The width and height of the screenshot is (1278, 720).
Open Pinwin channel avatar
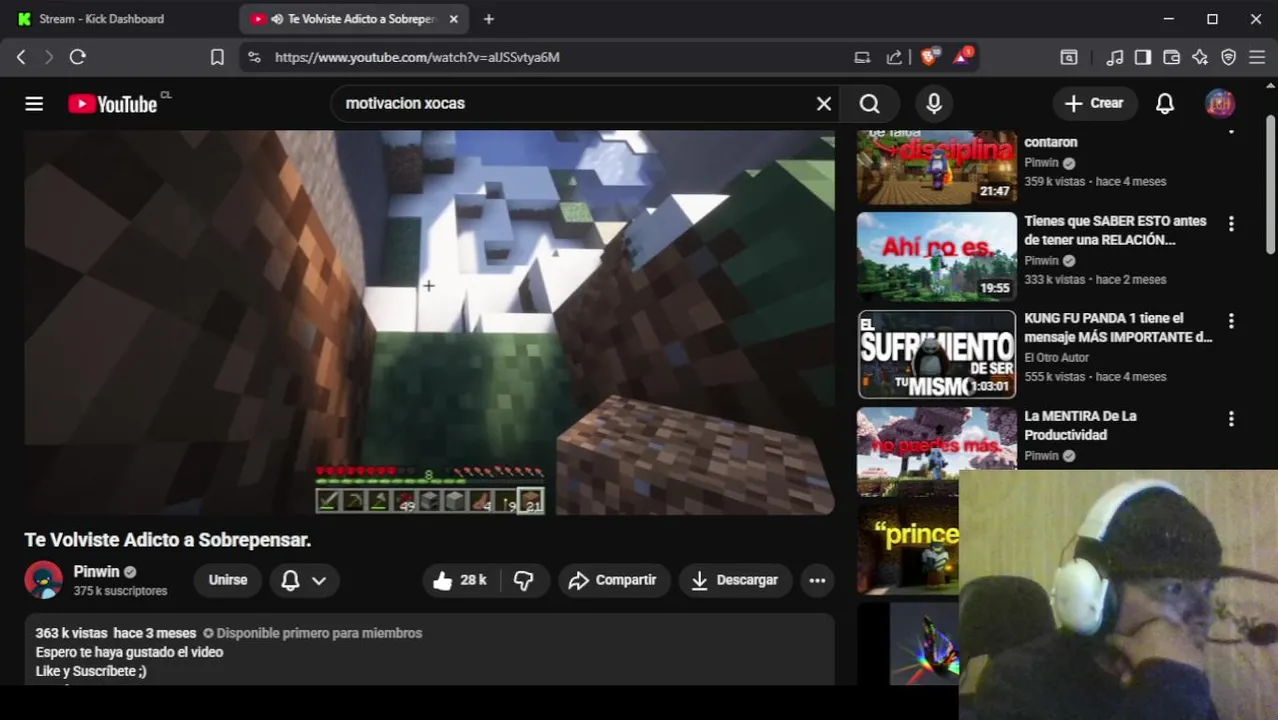[43, 580]
